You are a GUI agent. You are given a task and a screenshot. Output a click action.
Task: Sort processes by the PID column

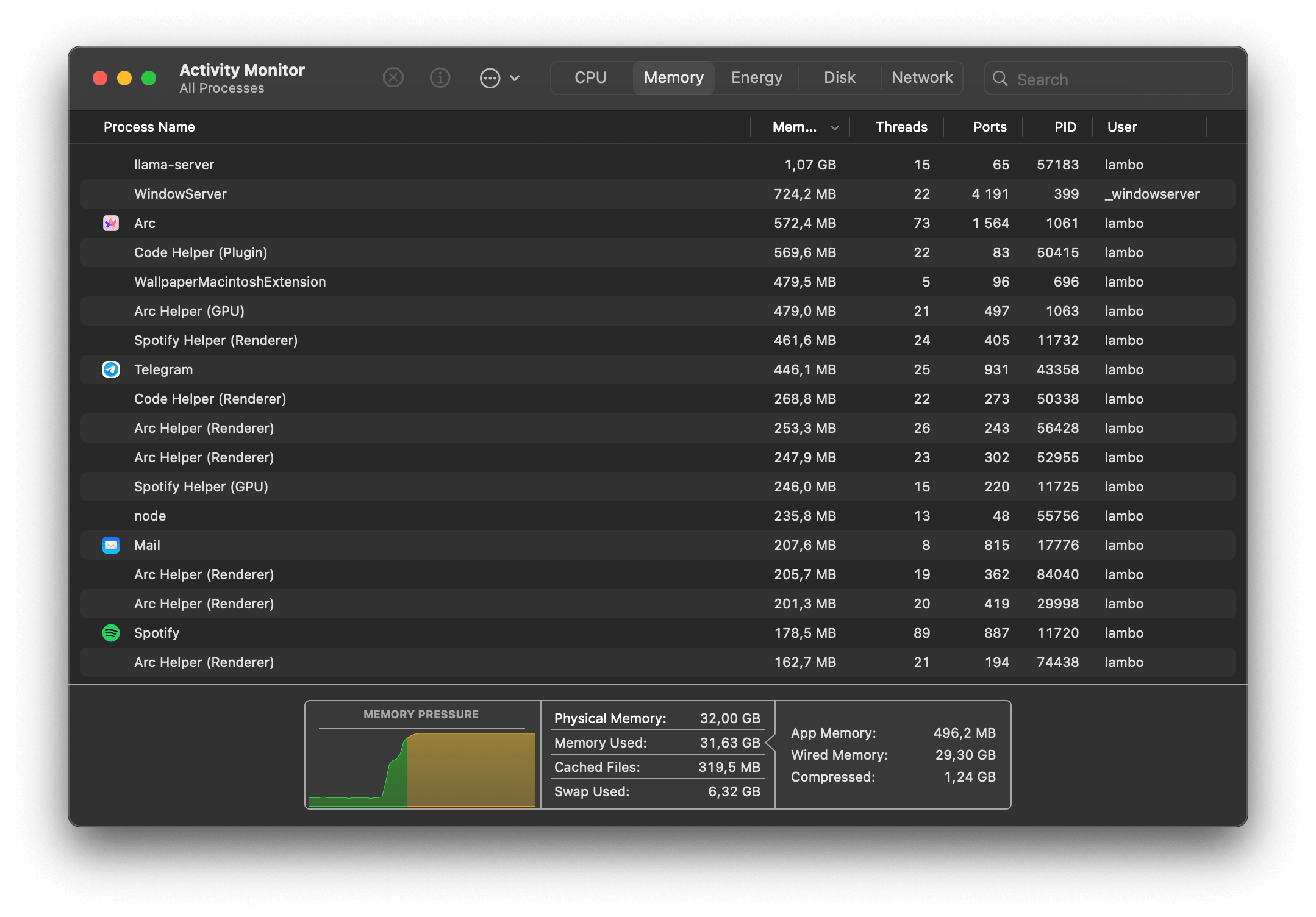pyautogui.click(x=1065, y=127)
